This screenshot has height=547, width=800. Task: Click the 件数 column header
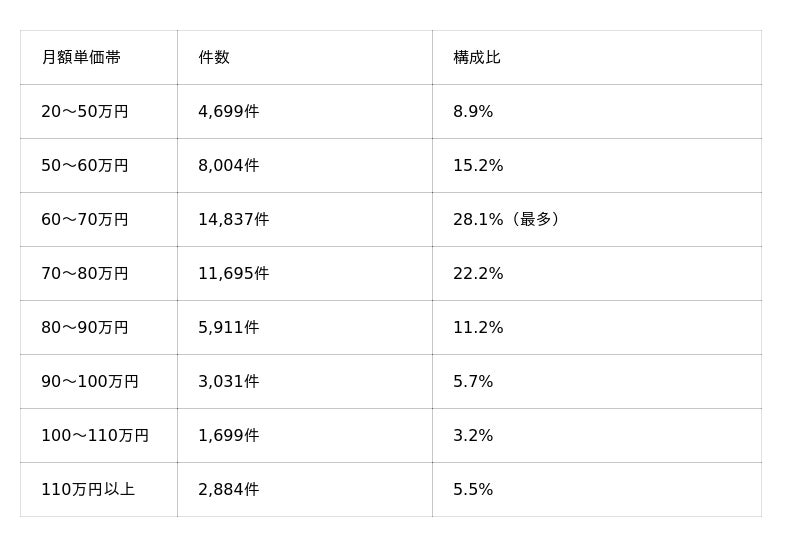pyautogui.click(x=214, y=57)
